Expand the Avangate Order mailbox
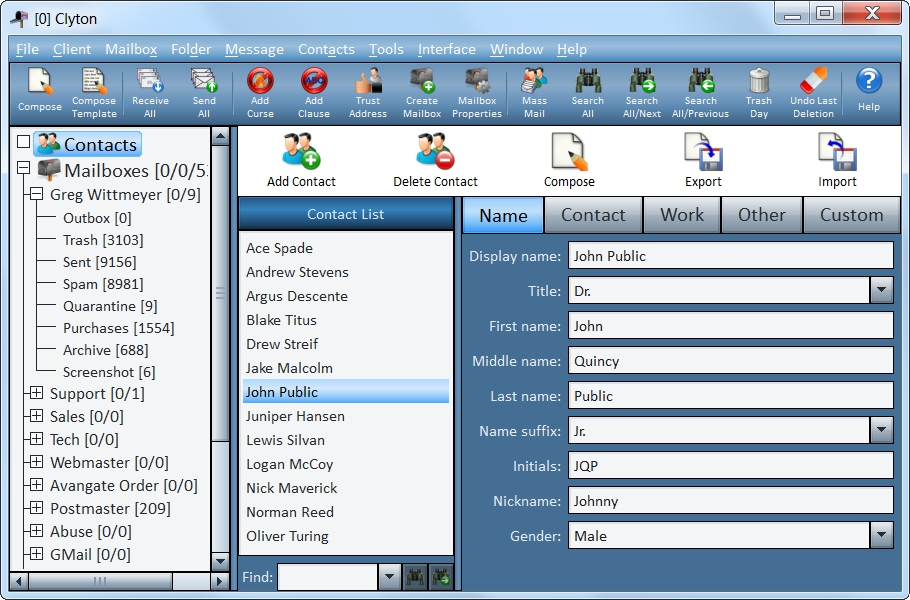910x600 pixels. [37, 485]
